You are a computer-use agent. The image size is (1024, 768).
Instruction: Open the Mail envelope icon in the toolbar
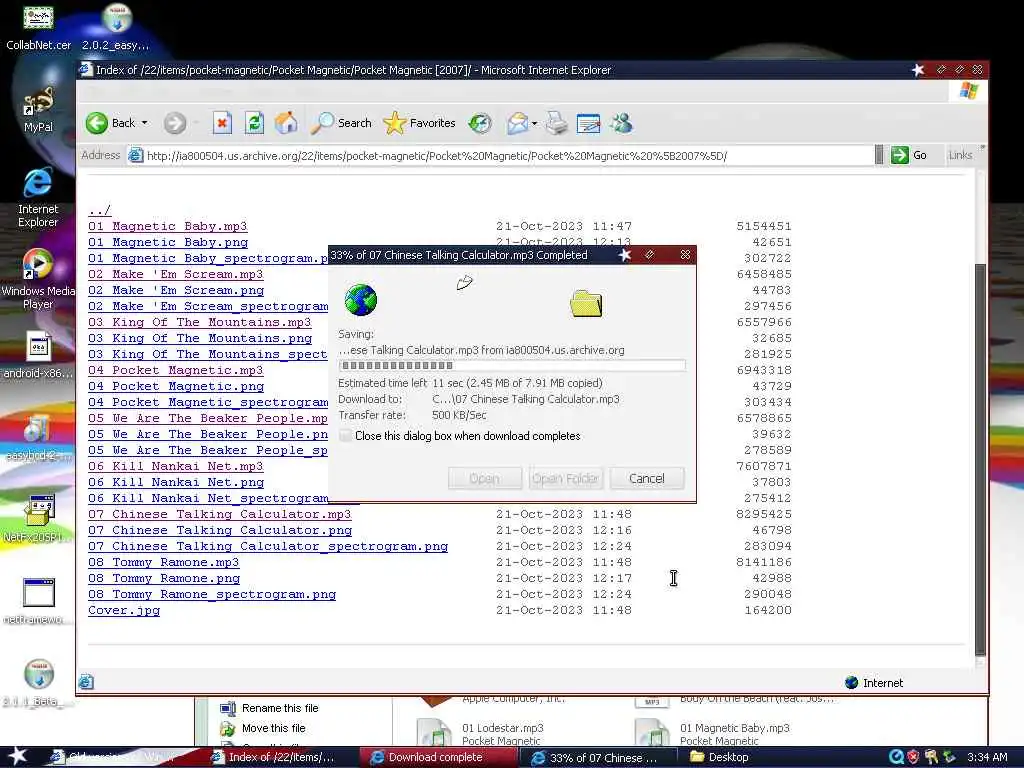(517, 123)
